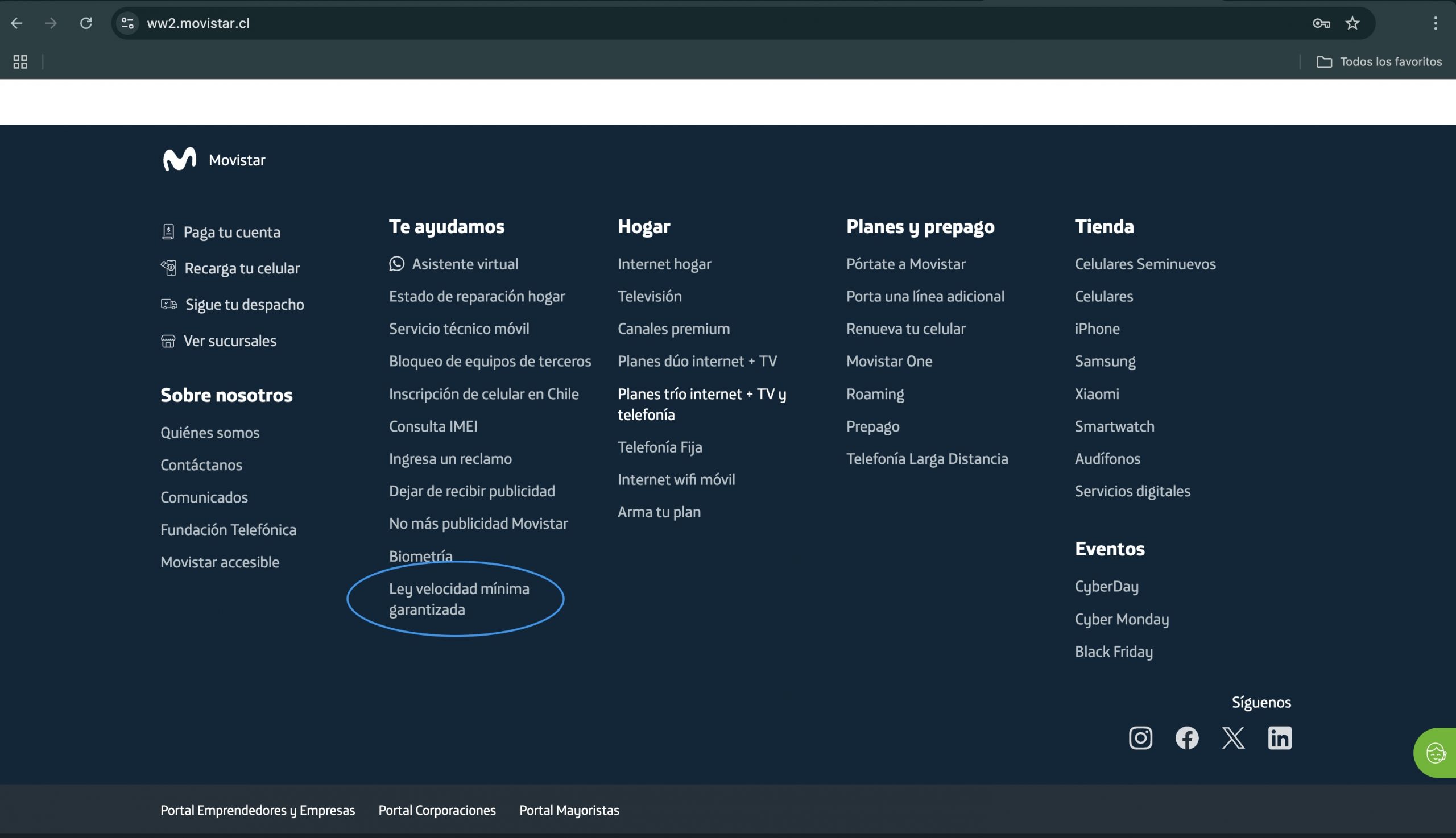1456x838 pixels.
Task: Open Planes trío internet + TV y telefonía
Action: (702, 404)
